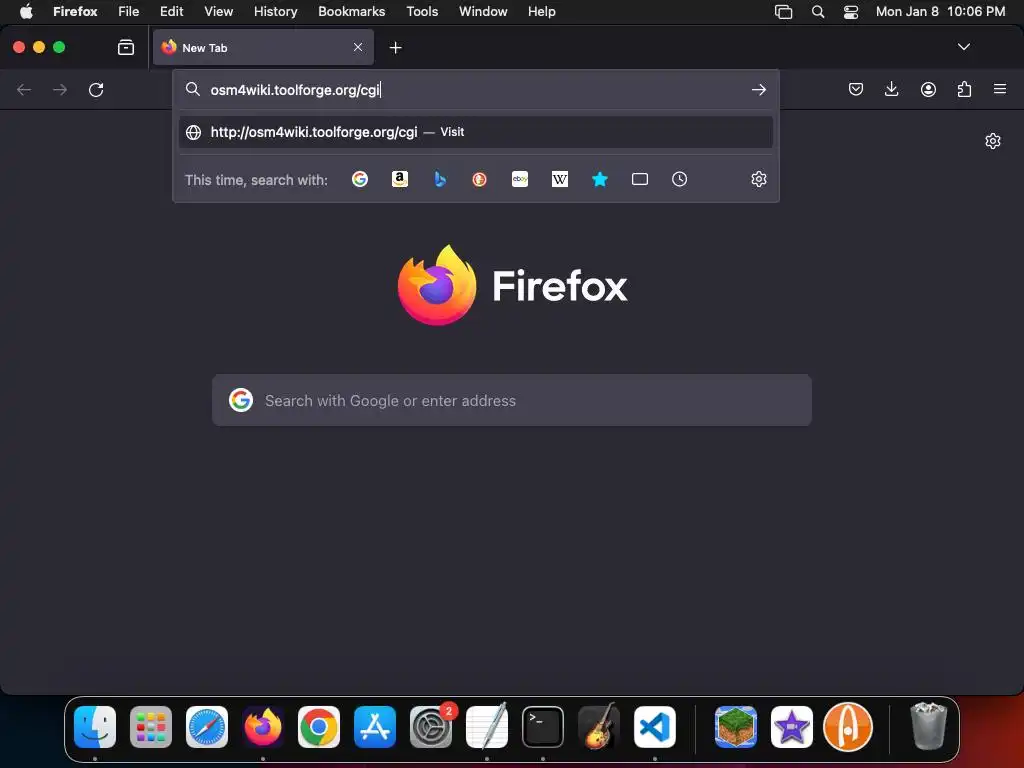
Task: Search this time with Wikipedia icon
Action: (x=560, y=179)
